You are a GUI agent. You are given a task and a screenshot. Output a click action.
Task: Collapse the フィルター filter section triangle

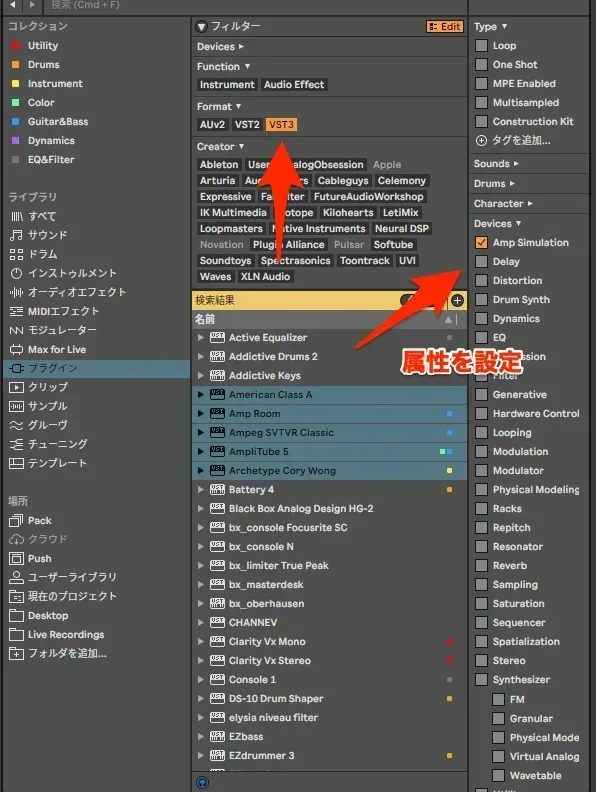click(202, 26)
